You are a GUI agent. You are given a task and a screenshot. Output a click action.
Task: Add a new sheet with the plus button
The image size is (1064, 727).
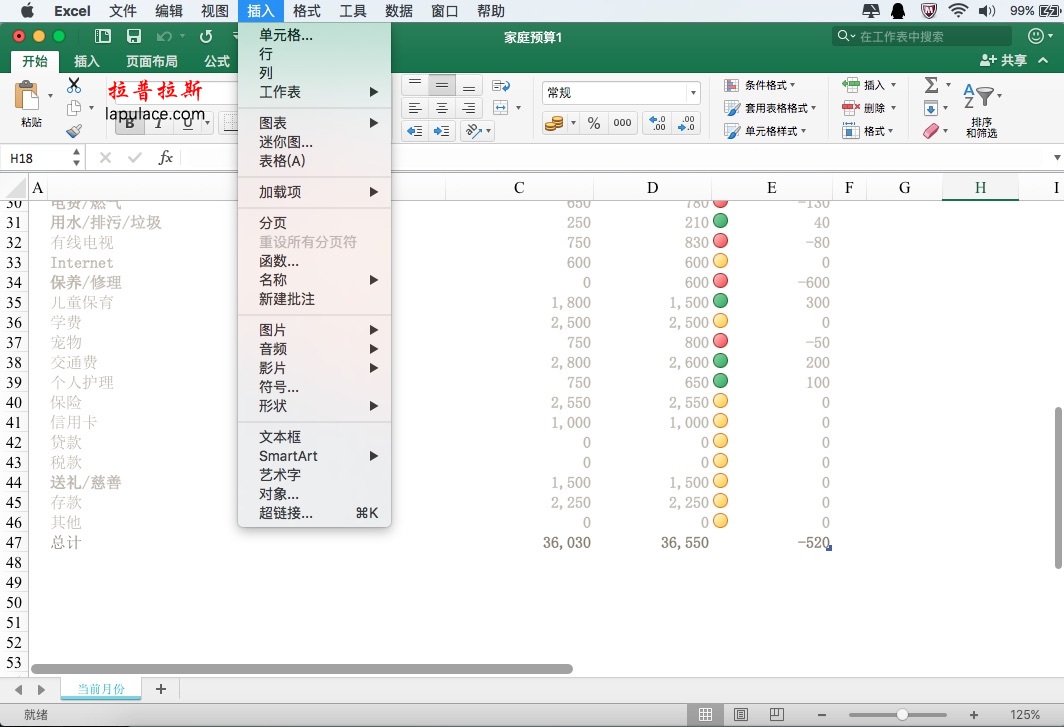161,689
